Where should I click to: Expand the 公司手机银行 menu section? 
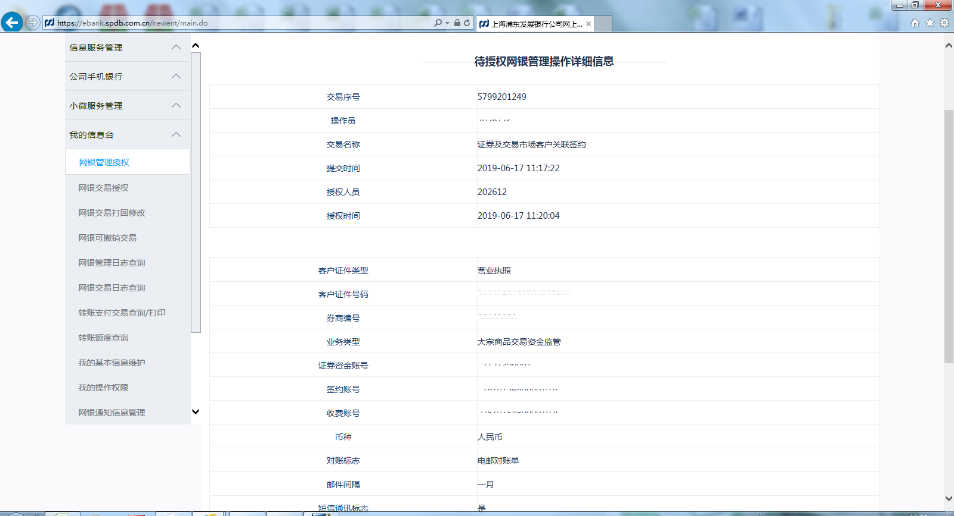tap(176, 76)
